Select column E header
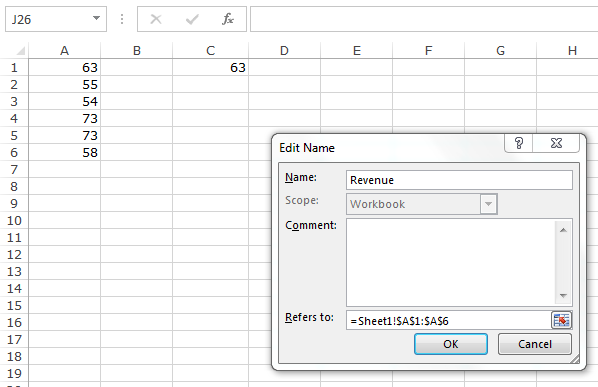The height and width of the screenshot is (387, 598). pos(357,51)
